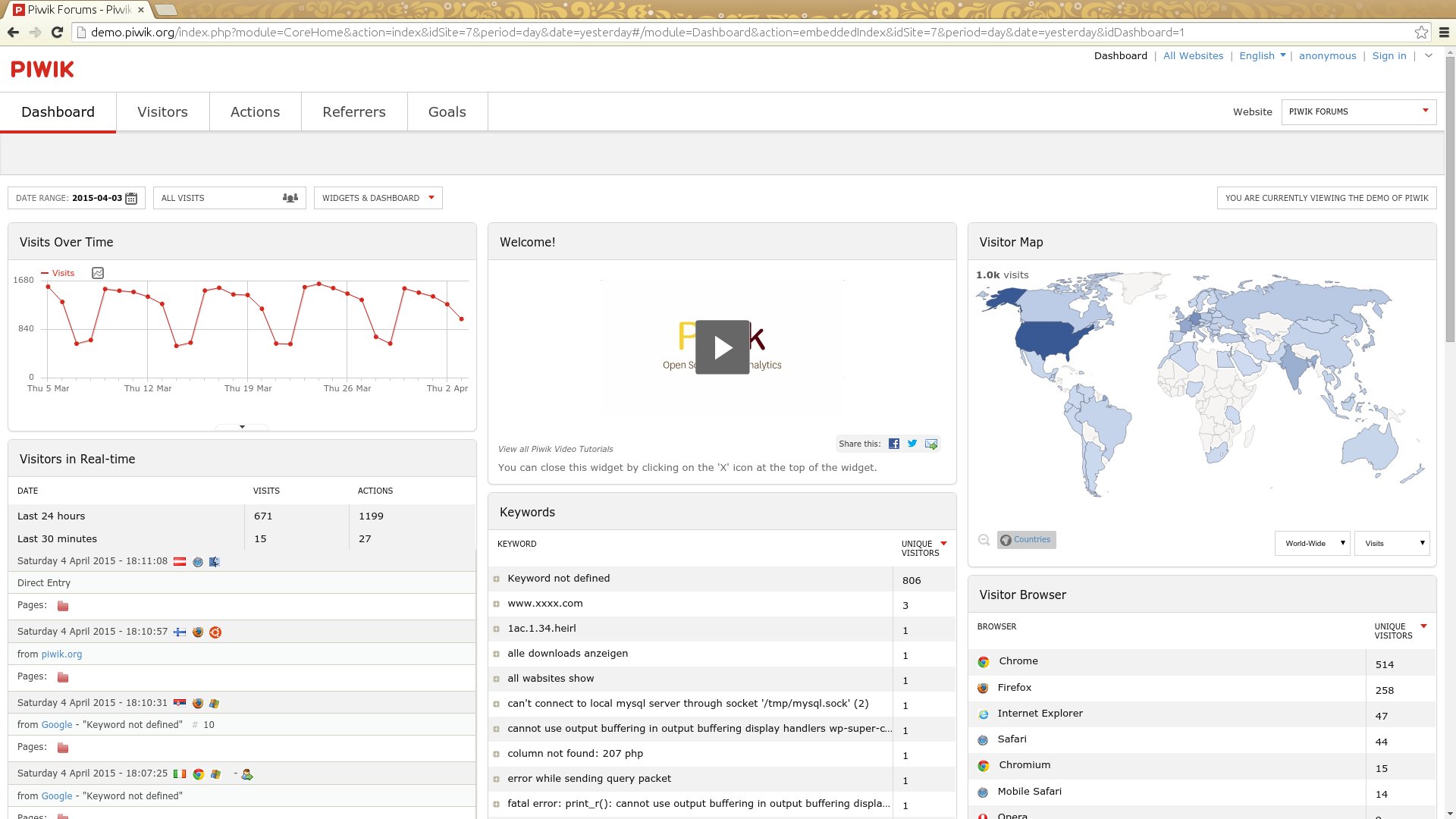The image size is (1456, 819).
Task: Expand the Visits Over Time footer arrow
Action: 242,427
